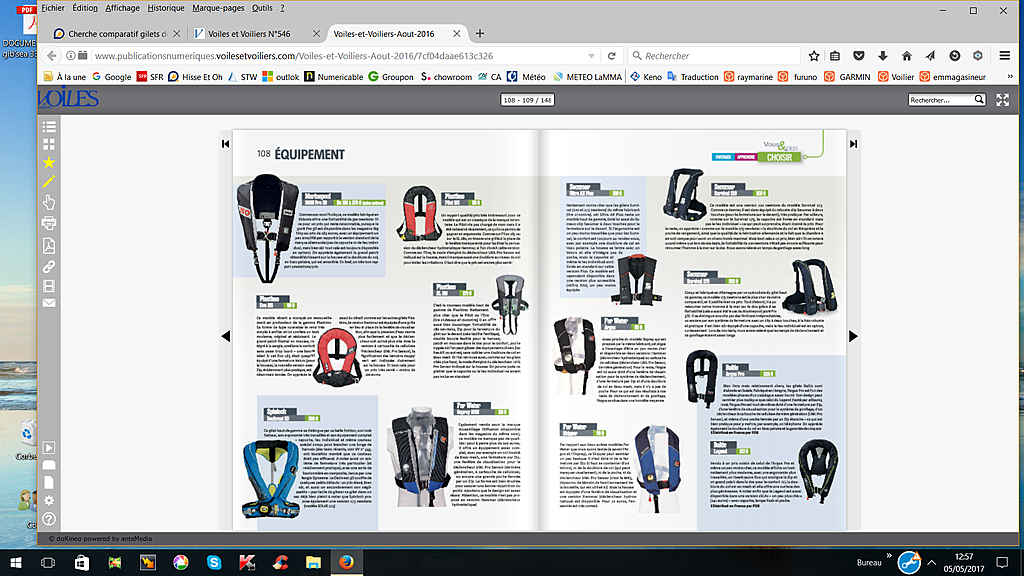Image resolution: width=1024 pixels, height=576 pixels.
Task: Open the Affichage menu
Action: 123,8
